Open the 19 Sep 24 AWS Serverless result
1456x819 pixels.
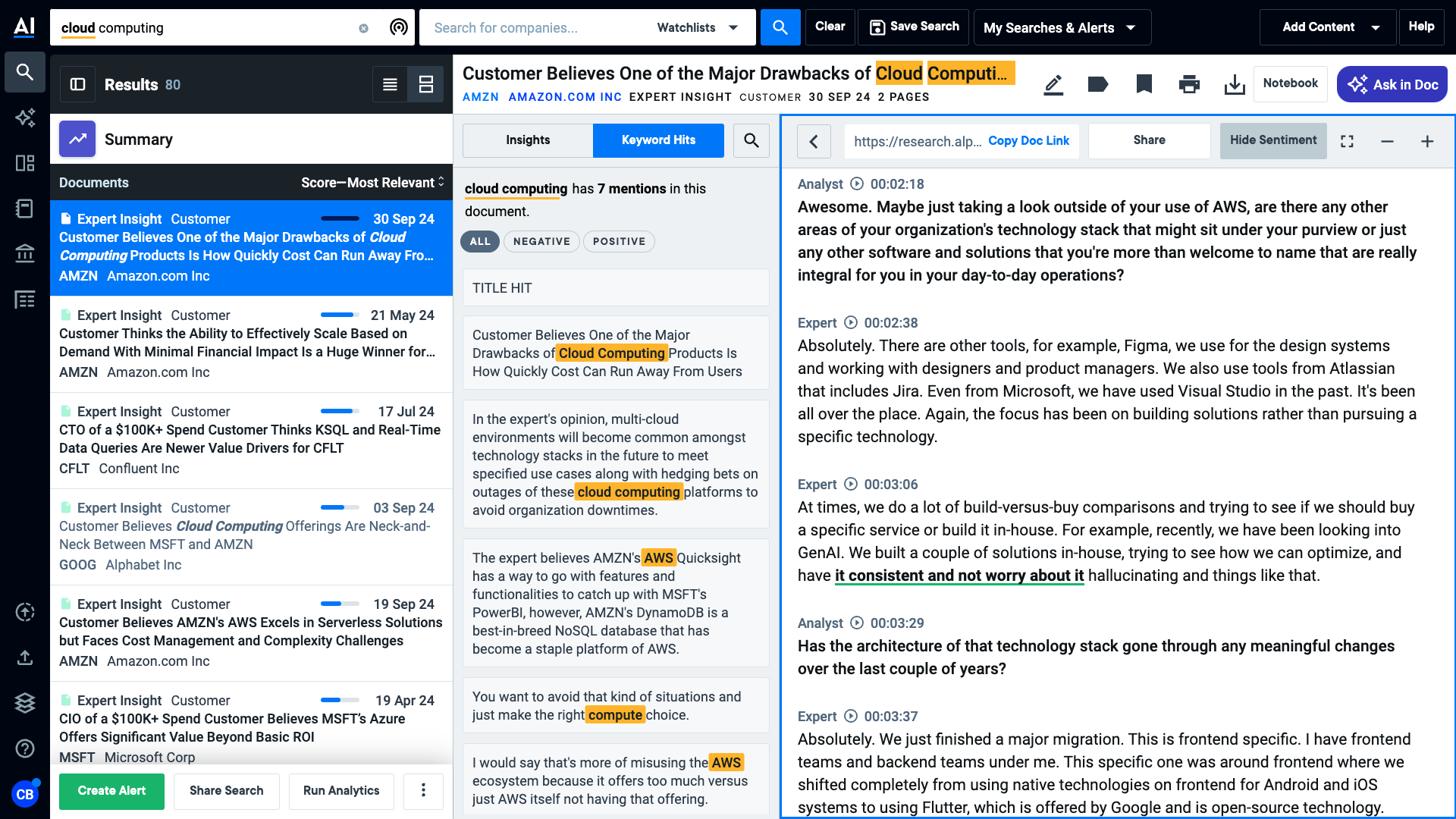251,632
